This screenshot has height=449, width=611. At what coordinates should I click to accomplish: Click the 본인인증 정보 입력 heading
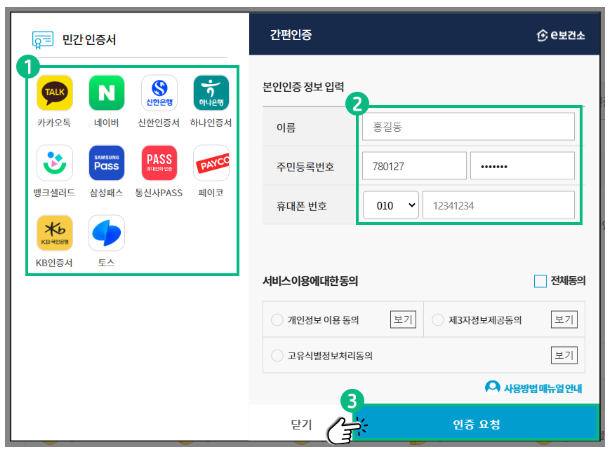click(303, 87)
